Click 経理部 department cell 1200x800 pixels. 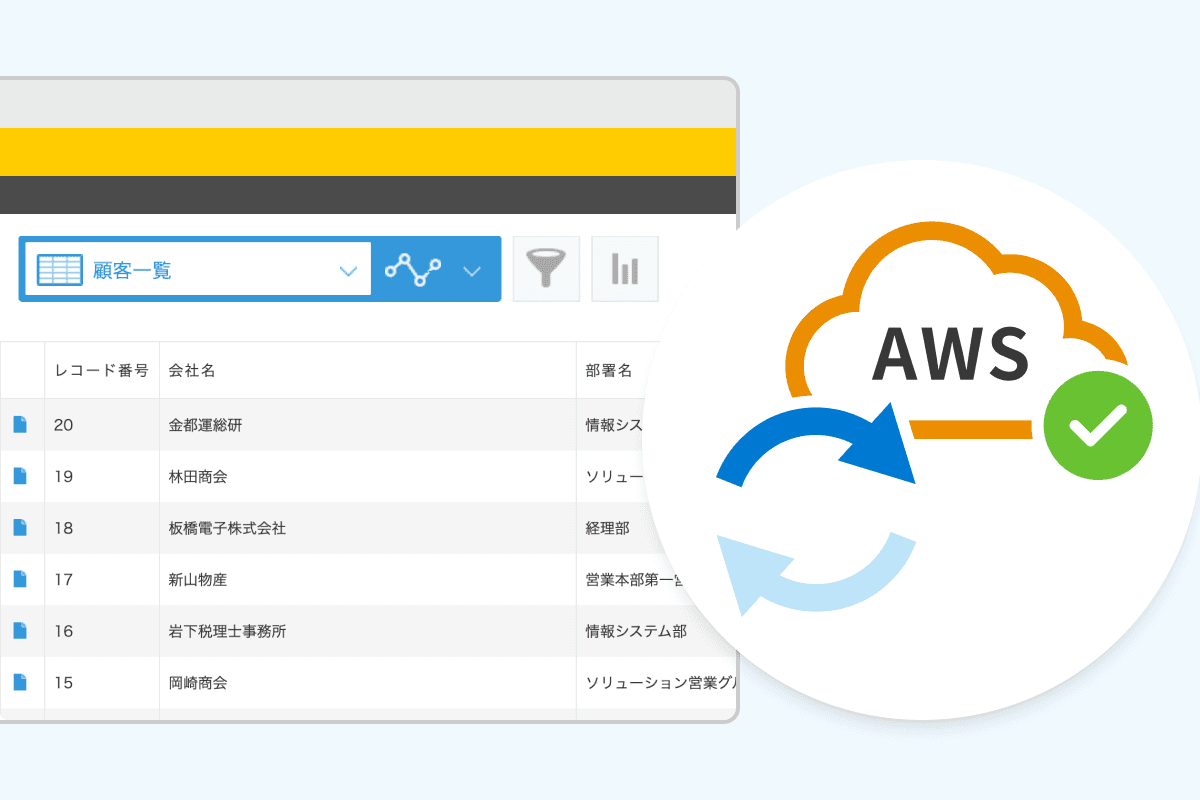[608, 528]
